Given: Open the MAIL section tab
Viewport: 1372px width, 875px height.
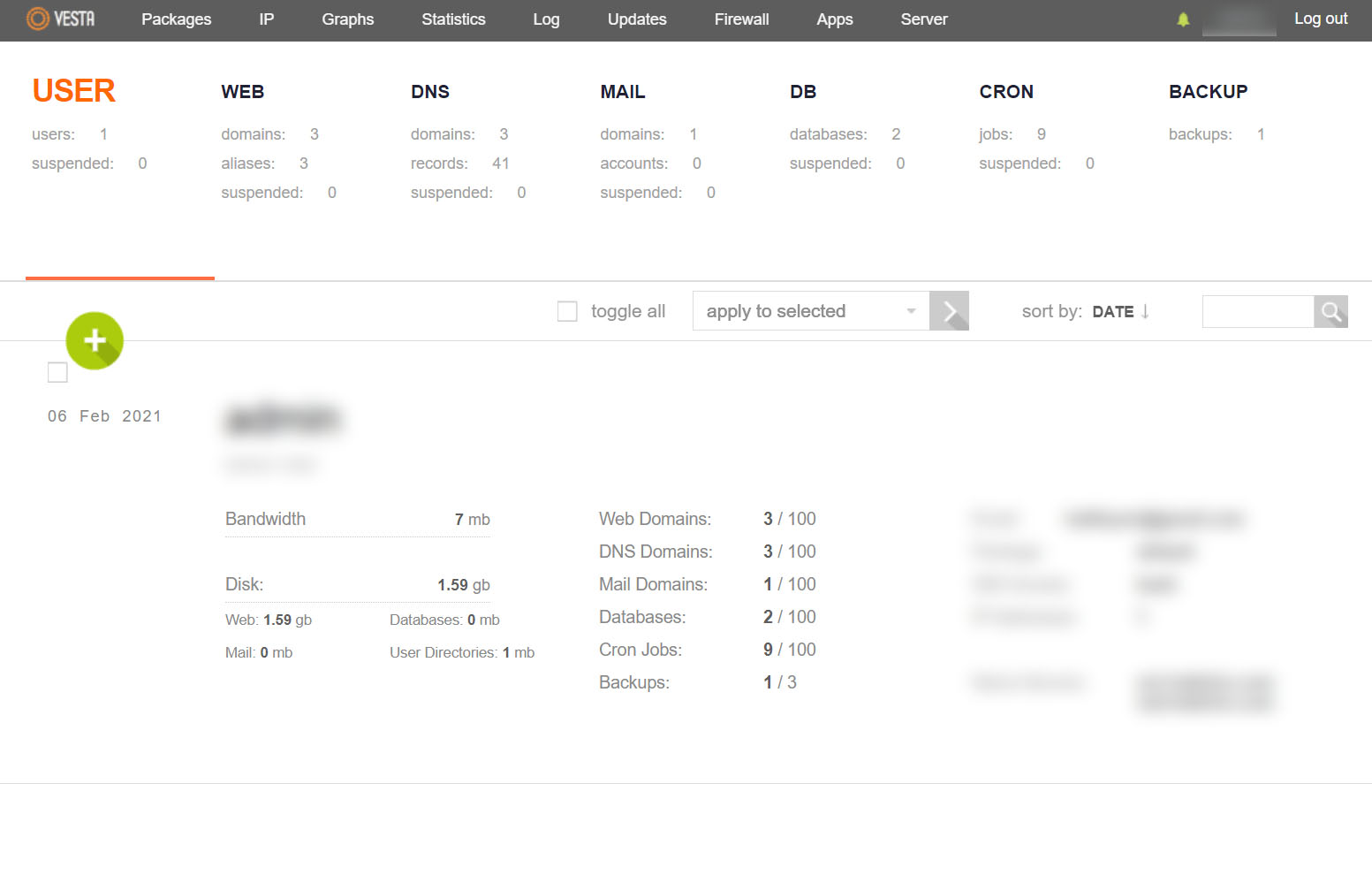Looking at the screenshot, I should [623, 92].
